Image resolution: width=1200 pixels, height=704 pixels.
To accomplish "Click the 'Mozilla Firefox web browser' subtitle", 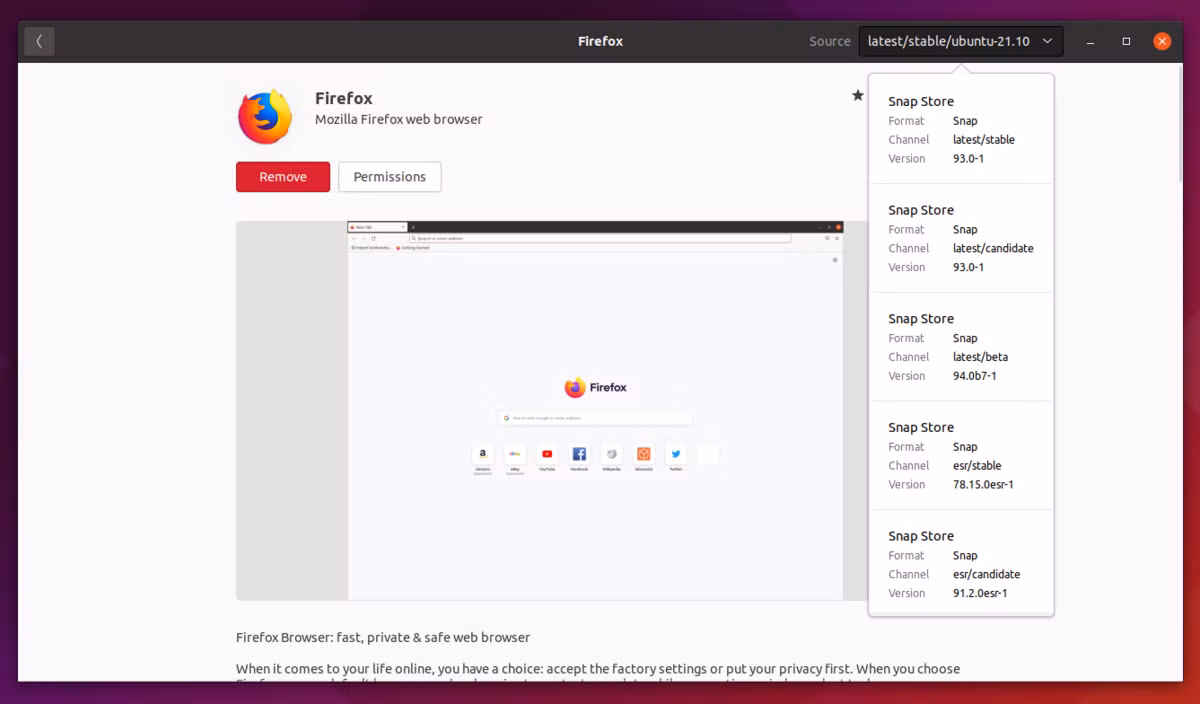I will [x=399, y=119].
